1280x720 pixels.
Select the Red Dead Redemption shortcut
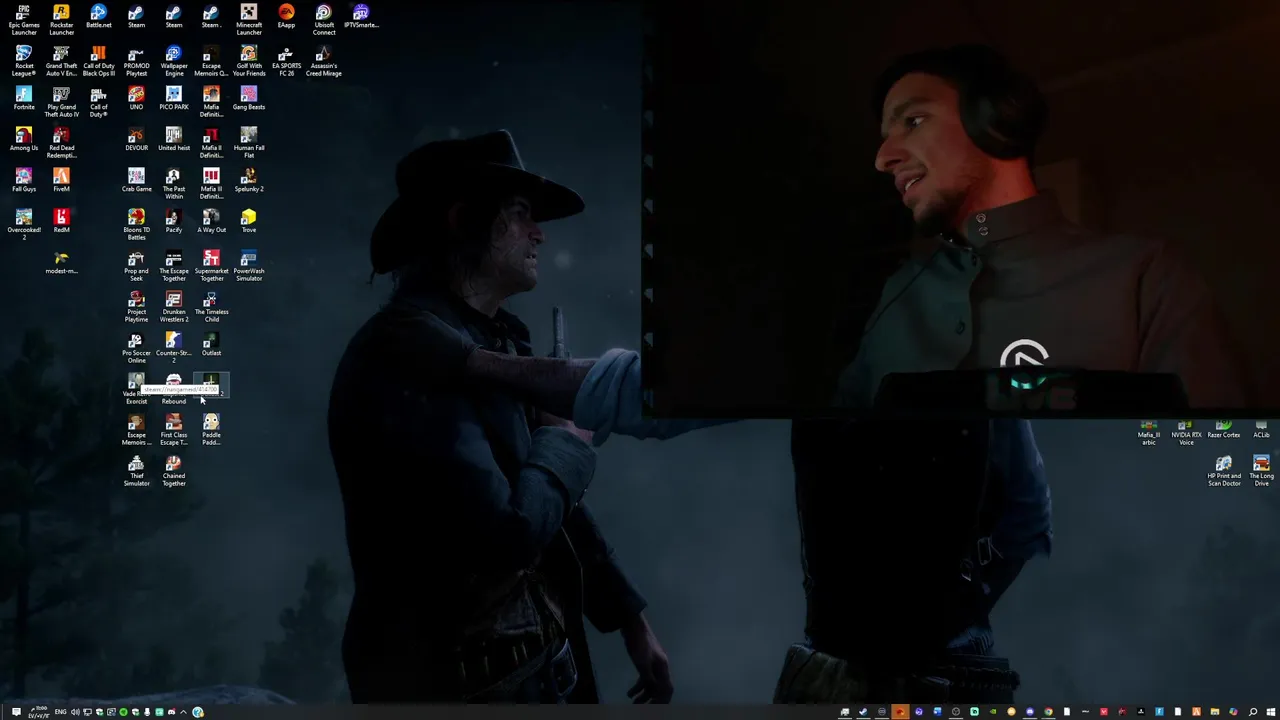61,143
